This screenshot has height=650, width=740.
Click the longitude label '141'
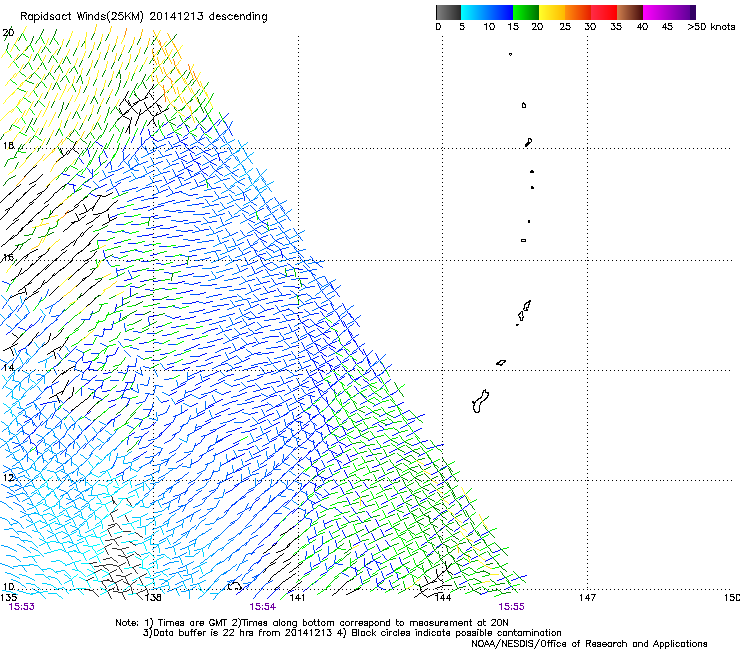pos(297,598)
